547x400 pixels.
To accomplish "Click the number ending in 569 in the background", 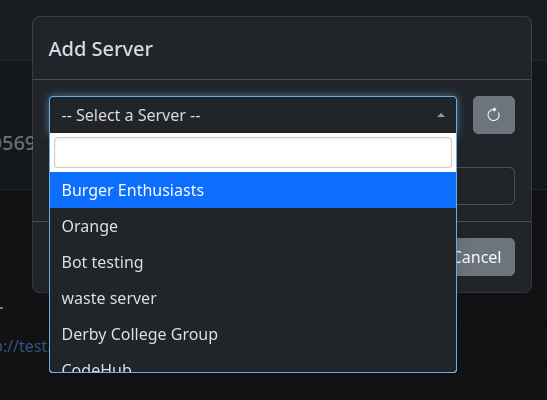I will (x=17, y=143).
